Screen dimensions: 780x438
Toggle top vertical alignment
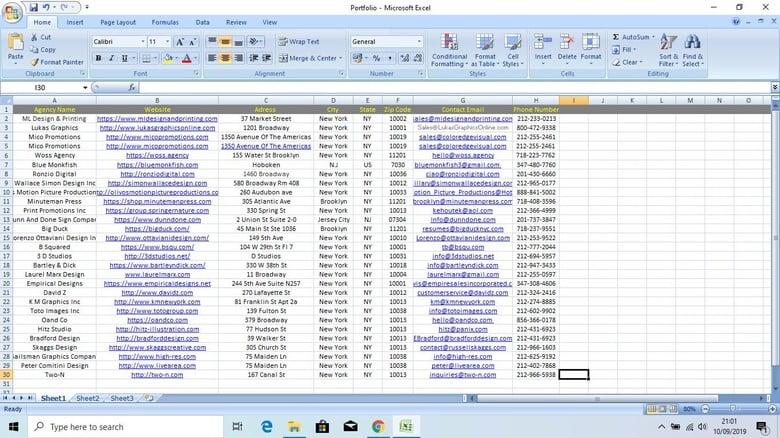[212, 42]
